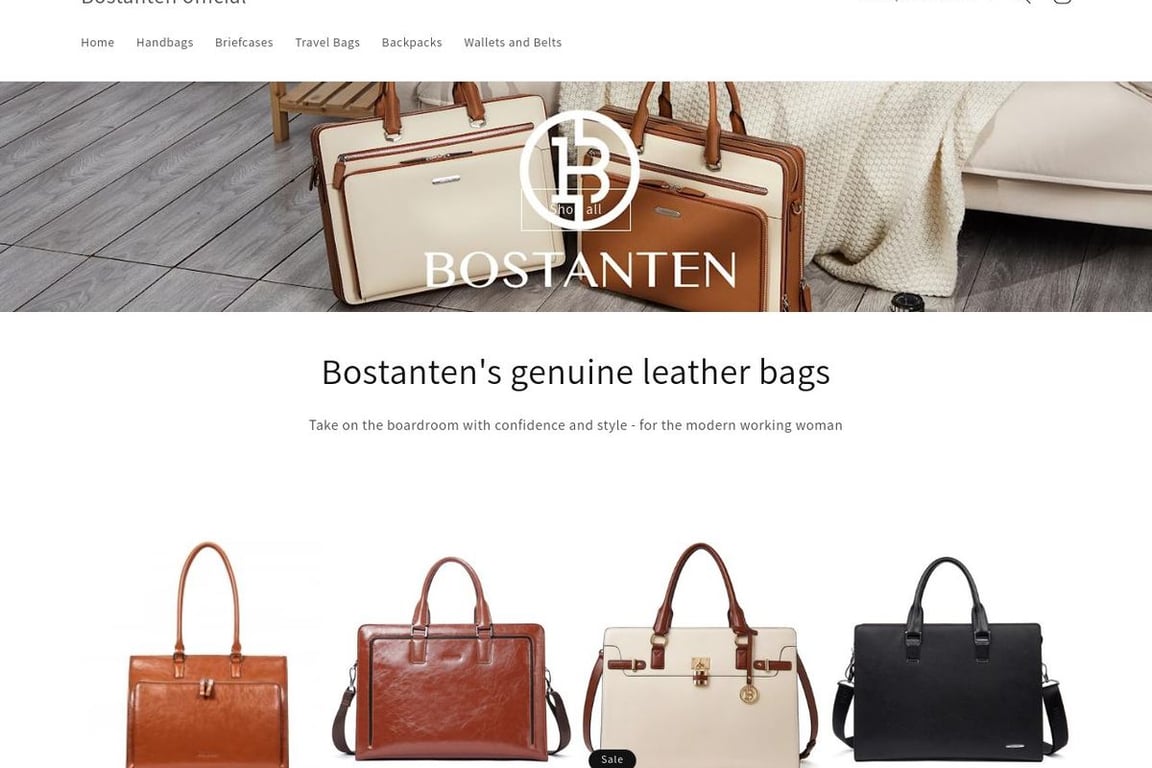The height and width of the screenshot is (768, 1152).
Task: Open Wallets and Belts category
Action: [x=513, y=43]
